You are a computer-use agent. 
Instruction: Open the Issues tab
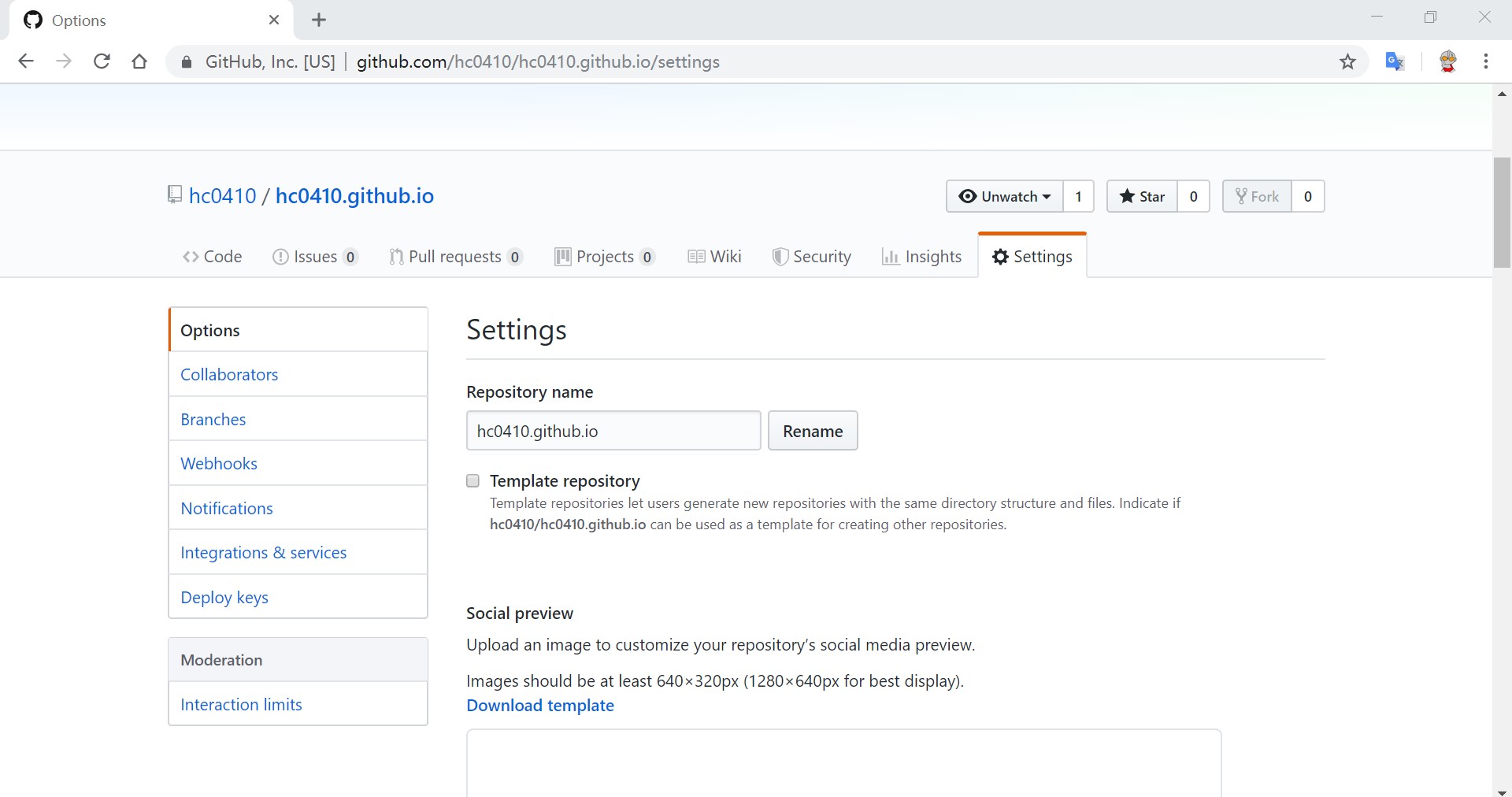click(314, 257)
